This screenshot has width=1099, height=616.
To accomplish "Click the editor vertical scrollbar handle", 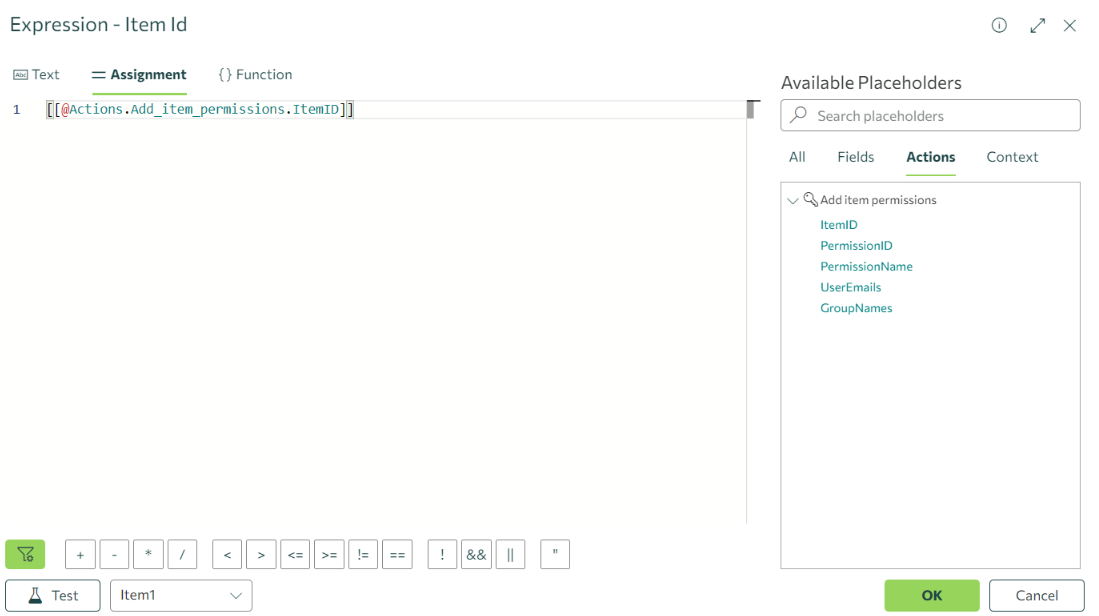I will pyautogui.click(x=751, y=109).
